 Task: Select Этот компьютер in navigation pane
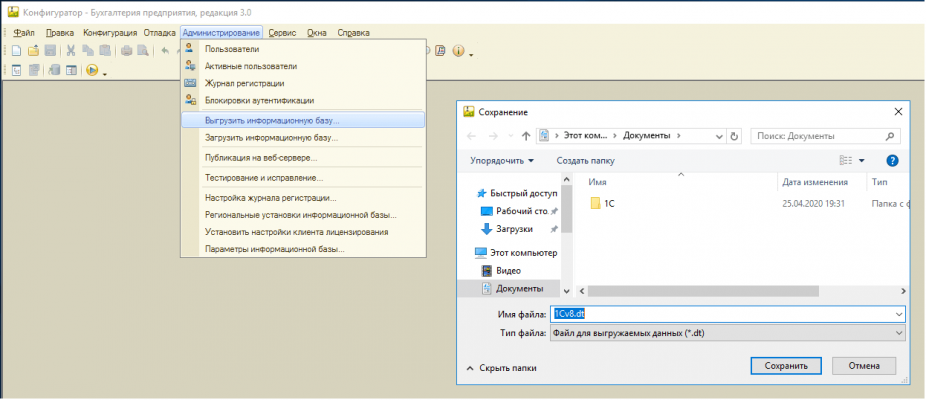(x=517, y=253)
